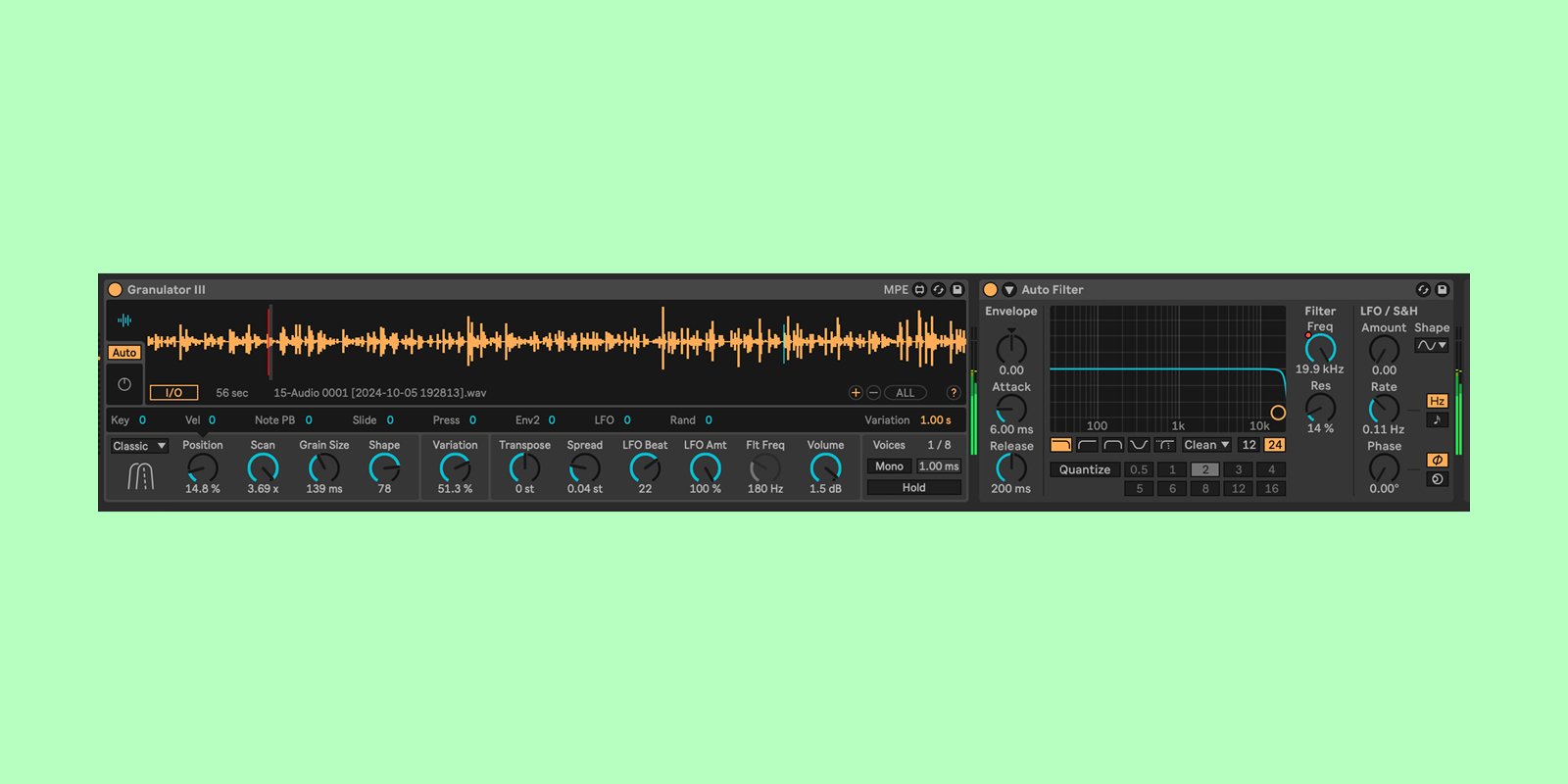Click the filter cutoff handle circle on graph

1278,413
